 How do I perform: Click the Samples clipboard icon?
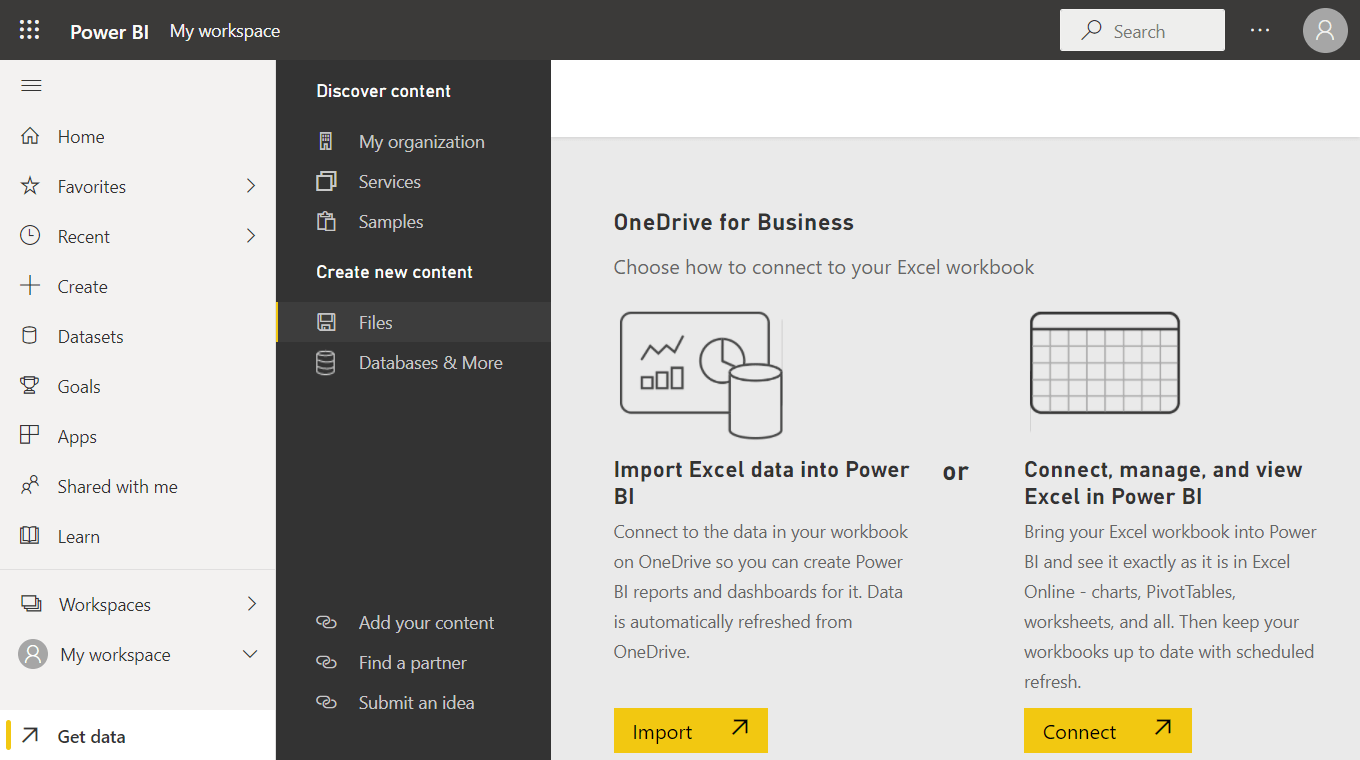[x=326, y=222]
